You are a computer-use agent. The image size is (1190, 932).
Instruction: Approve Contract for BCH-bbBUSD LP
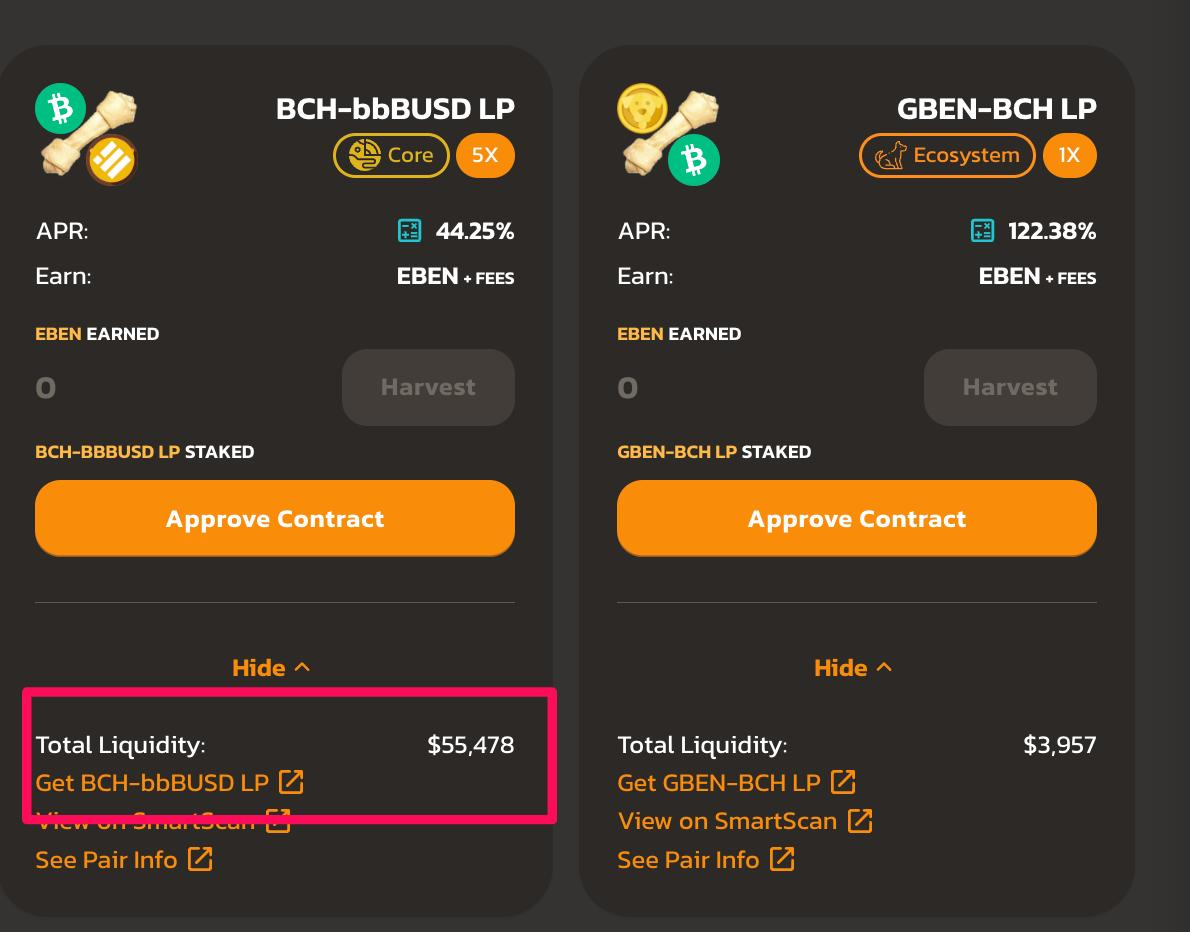275,518
